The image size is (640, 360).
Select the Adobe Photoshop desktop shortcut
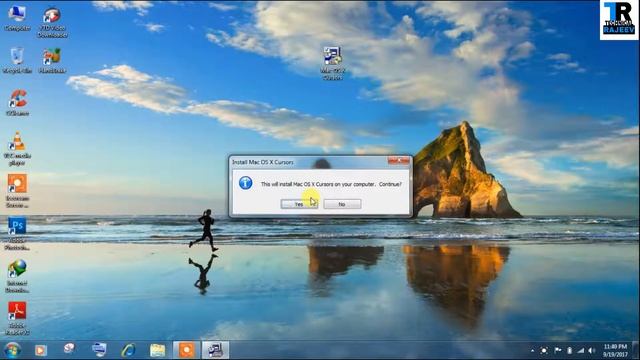(17, 233)
